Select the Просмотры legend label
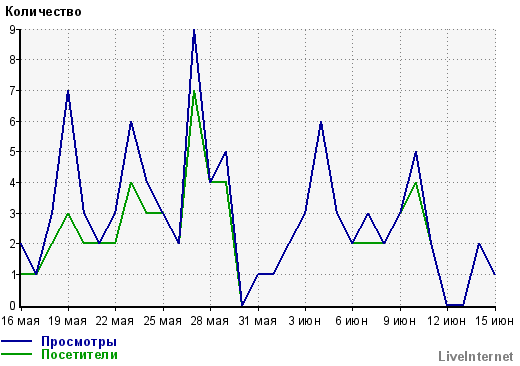Image resolution: width=520 pixels, height=366 pixels. coord(79,342)
